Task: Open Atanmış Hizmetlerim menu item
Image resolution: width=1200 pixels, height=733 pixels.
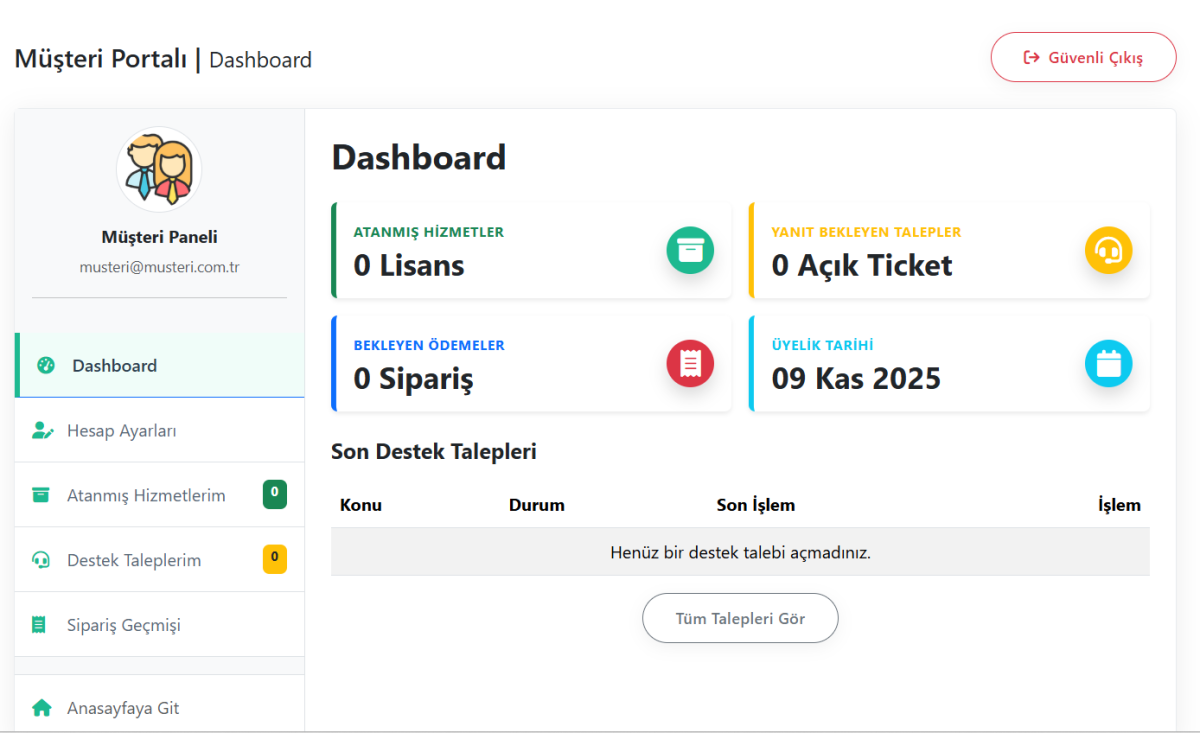Action: click(x=146, y=495)
